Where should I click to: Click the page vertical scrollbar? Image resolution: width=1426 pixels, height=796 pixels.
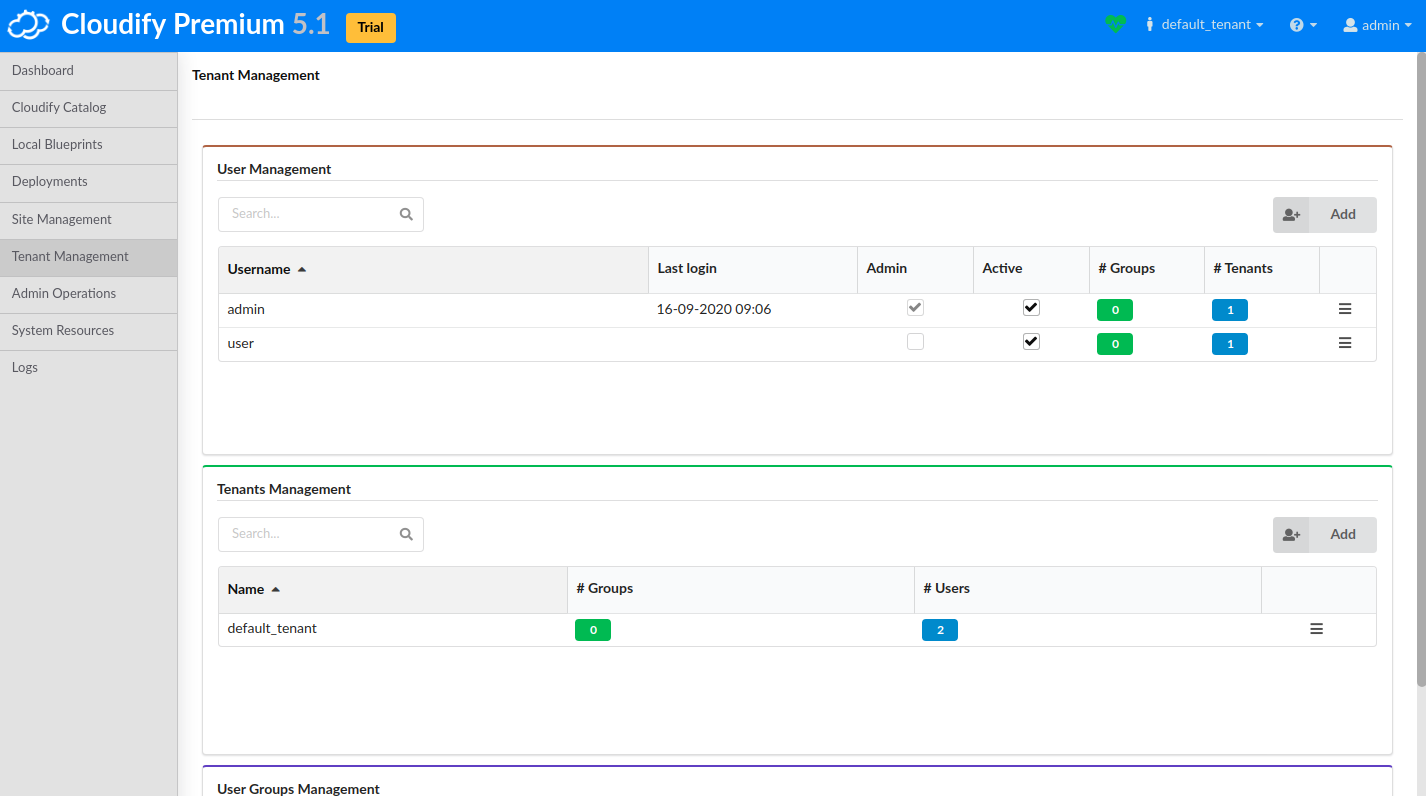(x=1421, y=370)
